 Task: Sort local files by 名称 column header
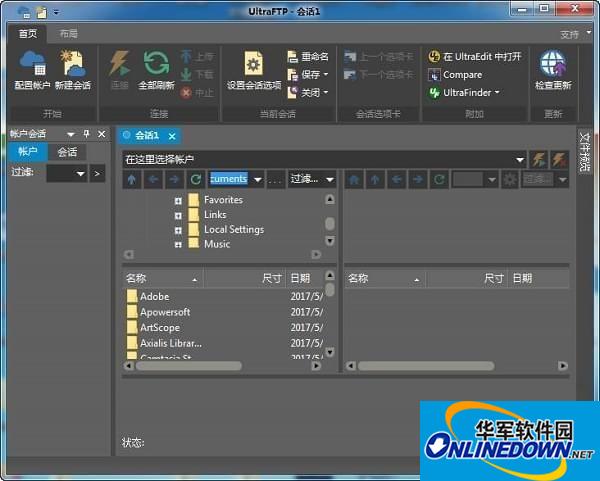click(160, 278)
